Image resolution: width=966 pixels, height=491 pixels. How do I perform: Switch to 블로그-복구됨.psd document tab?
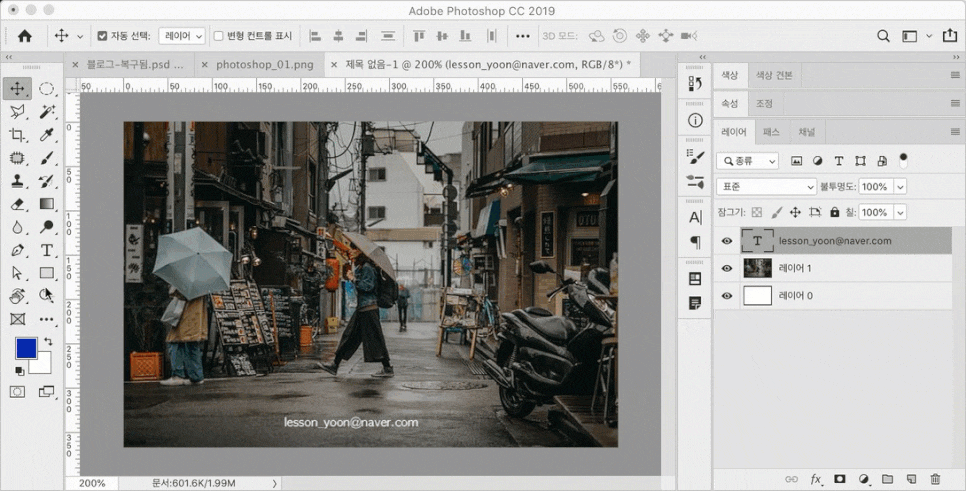pyautogui.click(x=135, y=64)
